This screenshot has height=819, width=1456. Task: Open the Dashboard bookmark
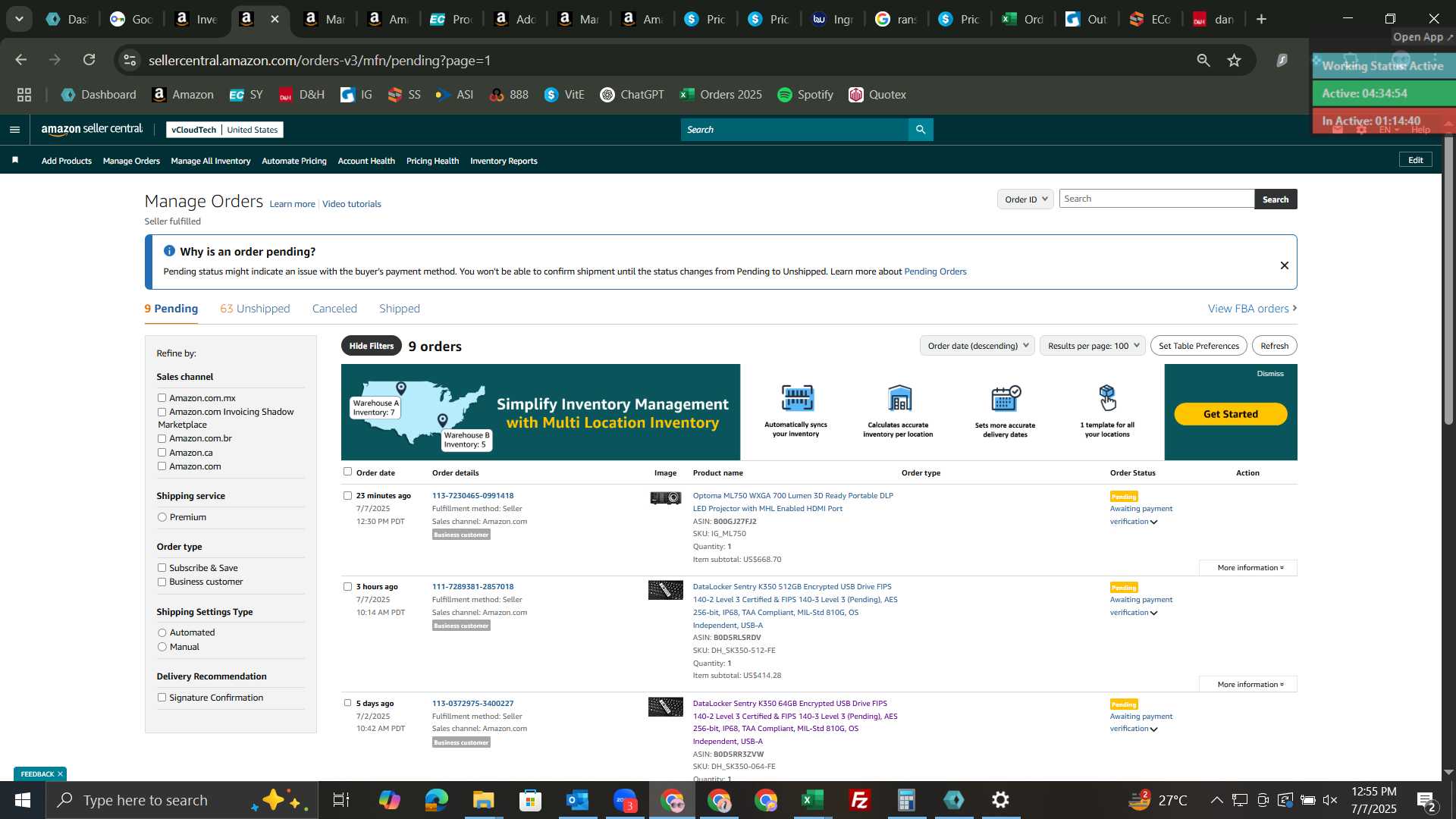click(x=99, y=95)
